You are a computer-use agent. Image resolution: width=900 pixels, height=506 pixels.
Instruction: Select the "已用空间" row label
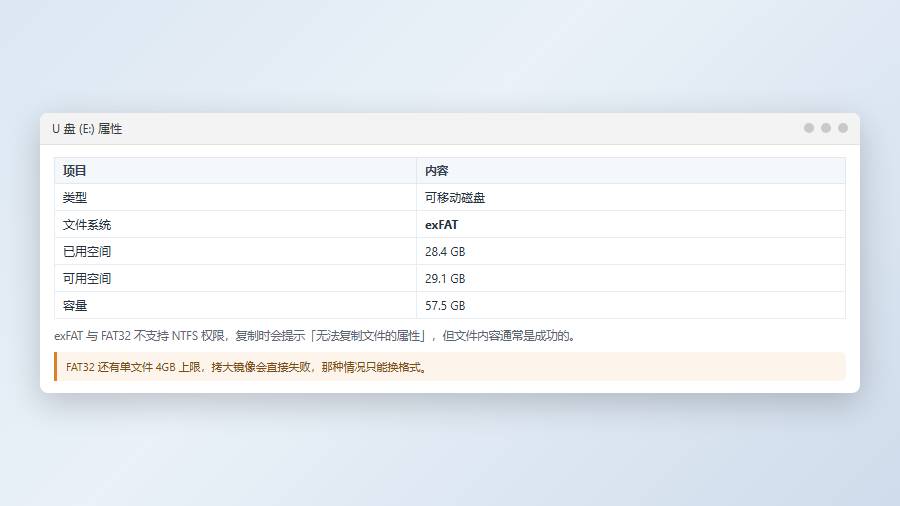87,251
